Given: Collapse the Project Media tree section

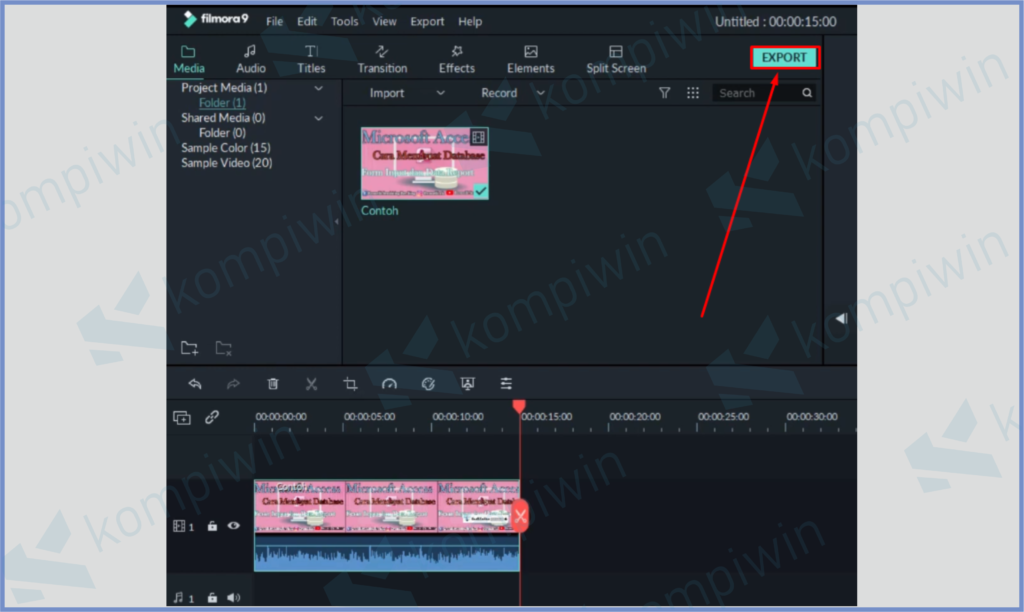Looking at the screenshot, I should 319,88.
